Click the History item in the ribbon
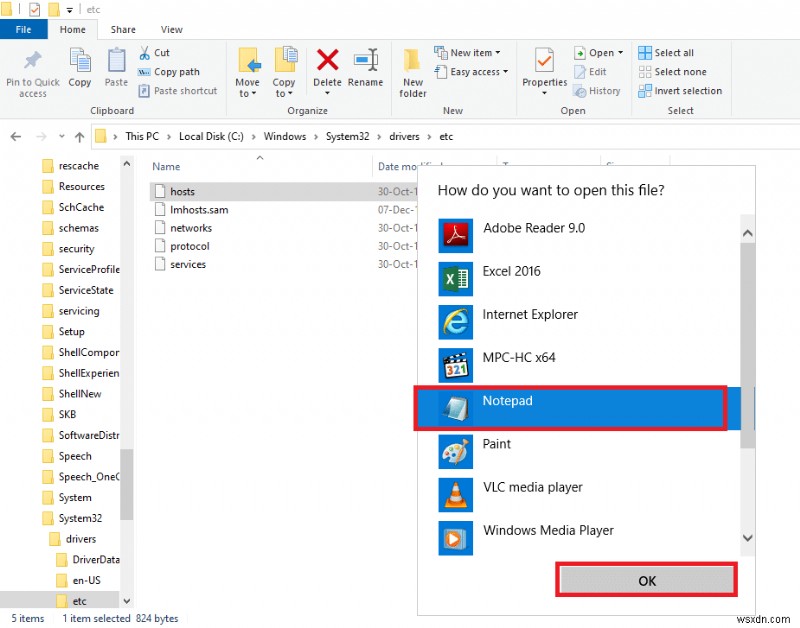Screen dimensions: 800x628 [x=597, y=91]
